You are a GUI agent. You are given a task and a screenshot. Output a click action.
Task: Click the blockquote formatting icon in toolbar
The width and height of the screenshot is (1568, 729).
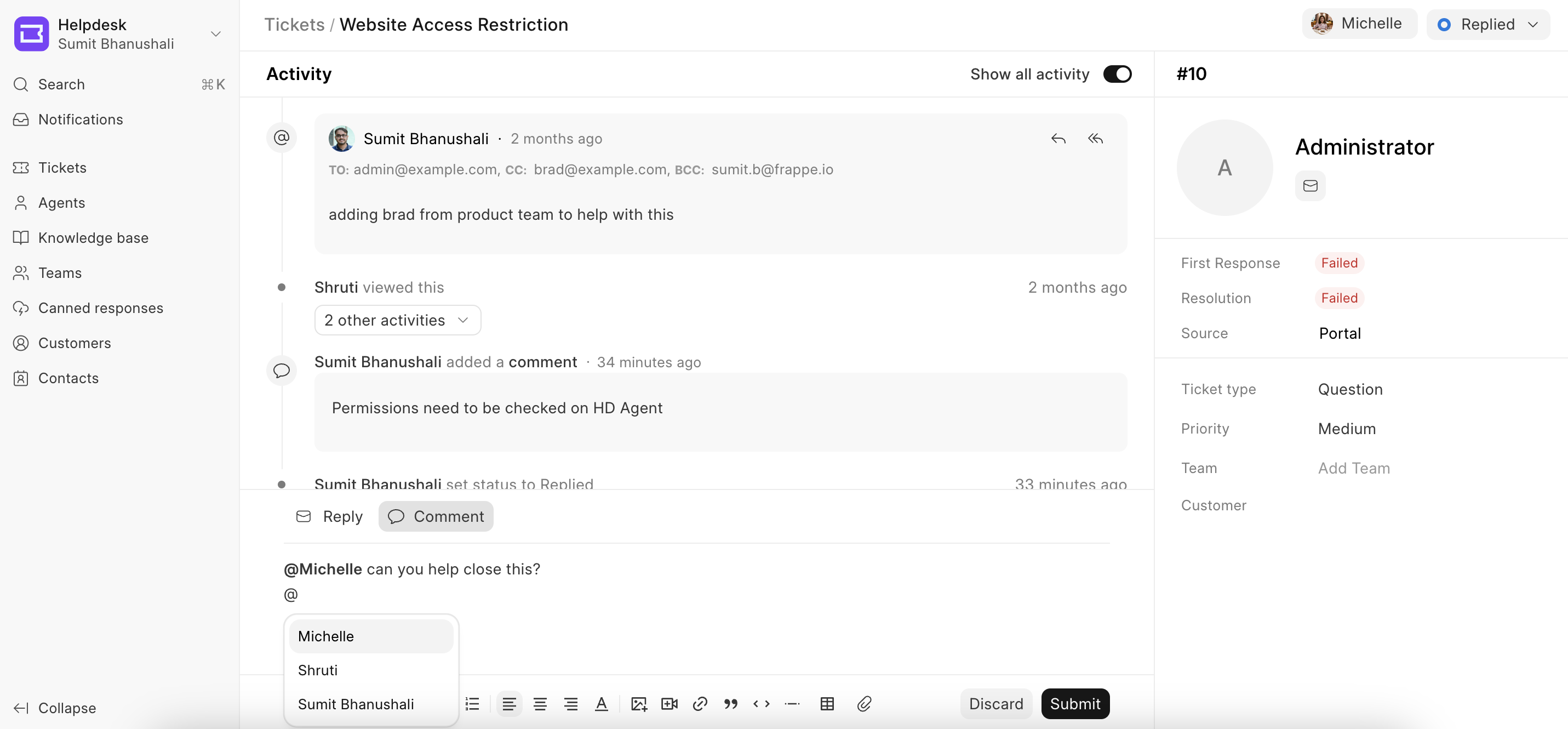click(731, 704)
